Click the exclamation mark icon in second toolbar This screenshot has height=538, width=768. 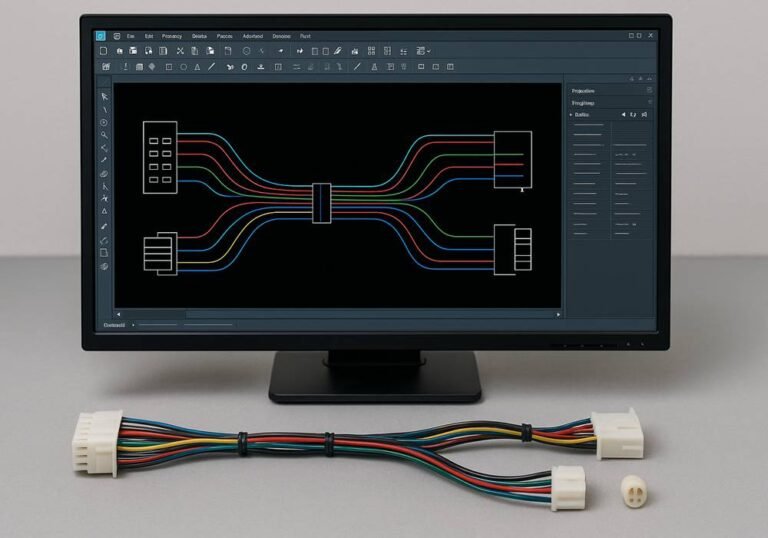tap(125, 67)
